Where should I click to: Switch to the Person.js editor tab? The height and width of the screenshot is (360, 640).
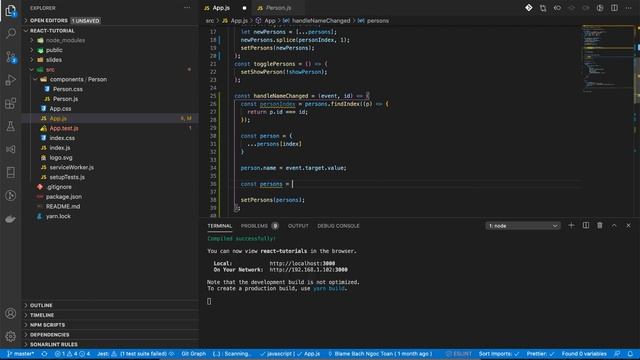279,8
